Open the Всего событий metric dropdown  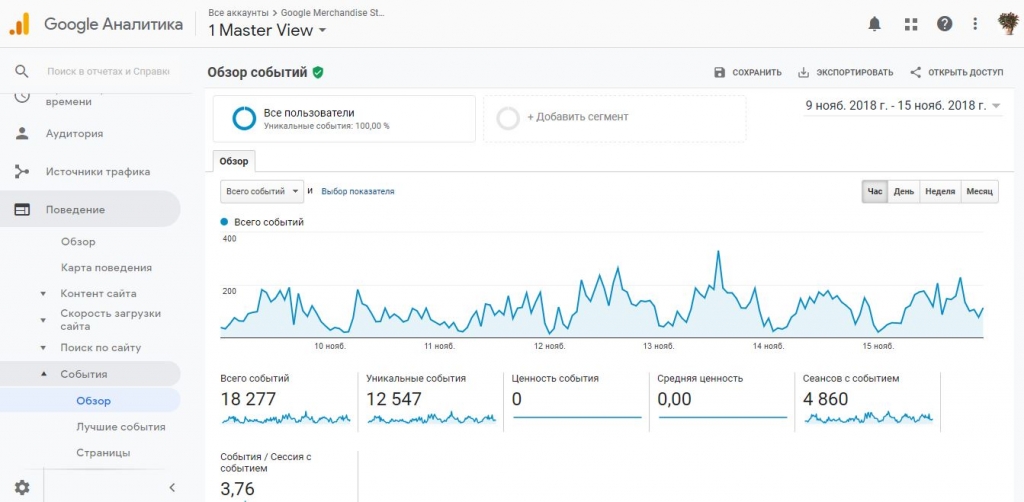pyautogui.click(x=262, y=192)
